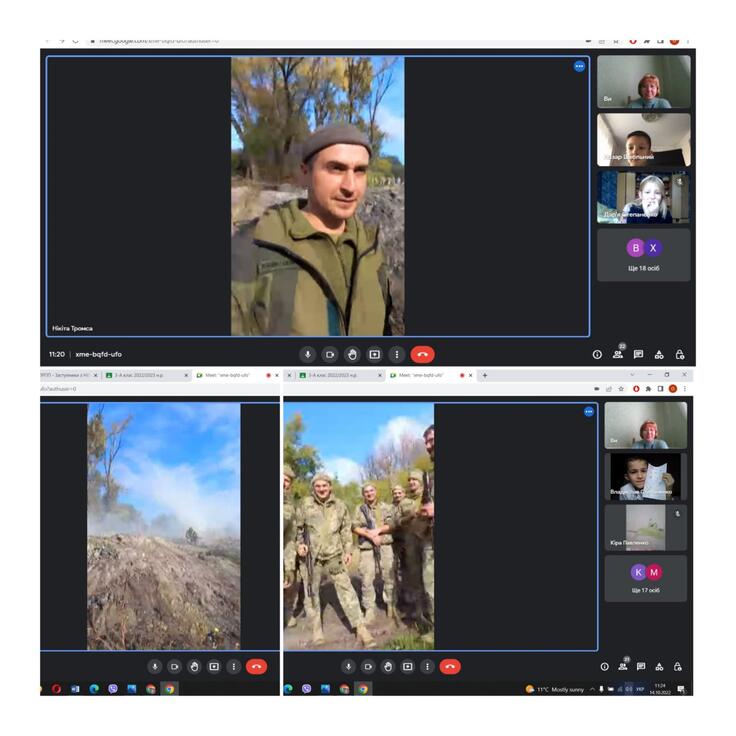Click Present now in bottom-left Meet window
Screen dimensions: 736x736
(x=214, y=667)
